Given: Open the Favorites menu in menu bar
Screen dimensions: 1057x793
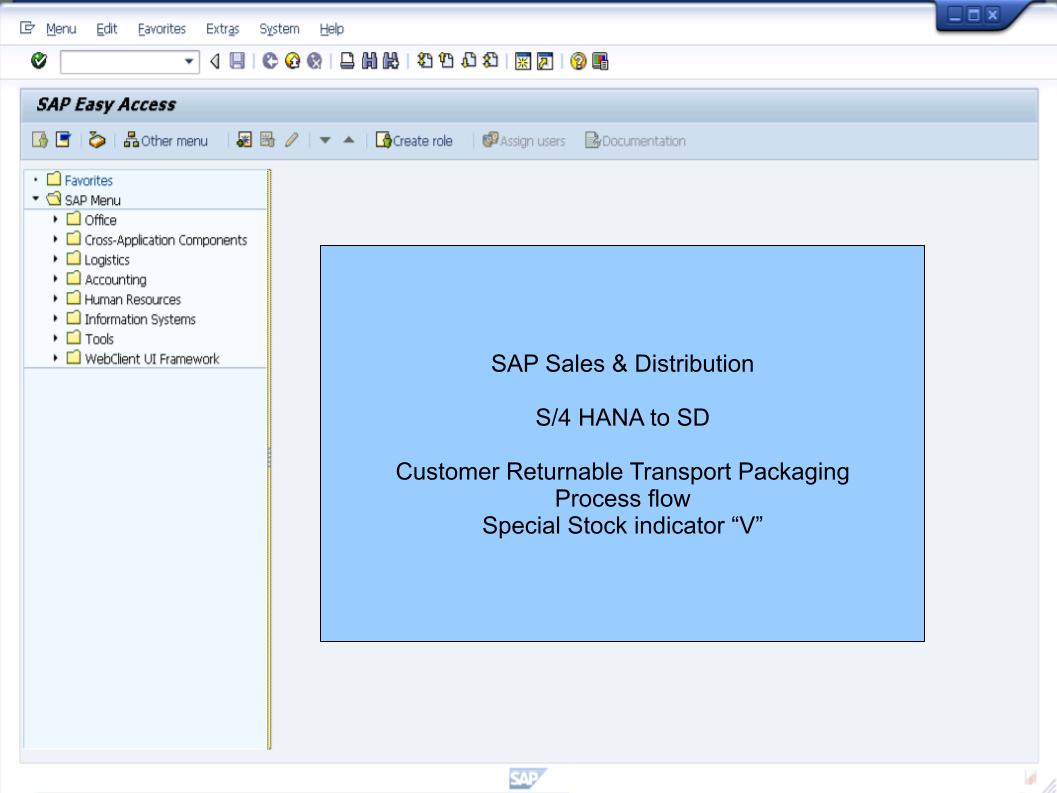Looking at the screenshot, I should 162,29.
